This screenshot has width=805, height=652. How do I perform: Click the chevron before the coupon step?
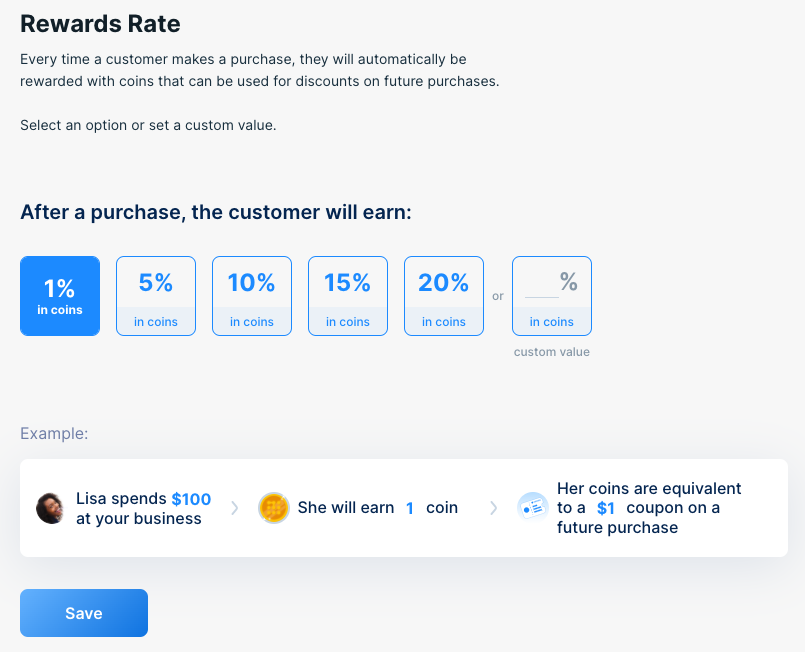click(x=493, y=507)
